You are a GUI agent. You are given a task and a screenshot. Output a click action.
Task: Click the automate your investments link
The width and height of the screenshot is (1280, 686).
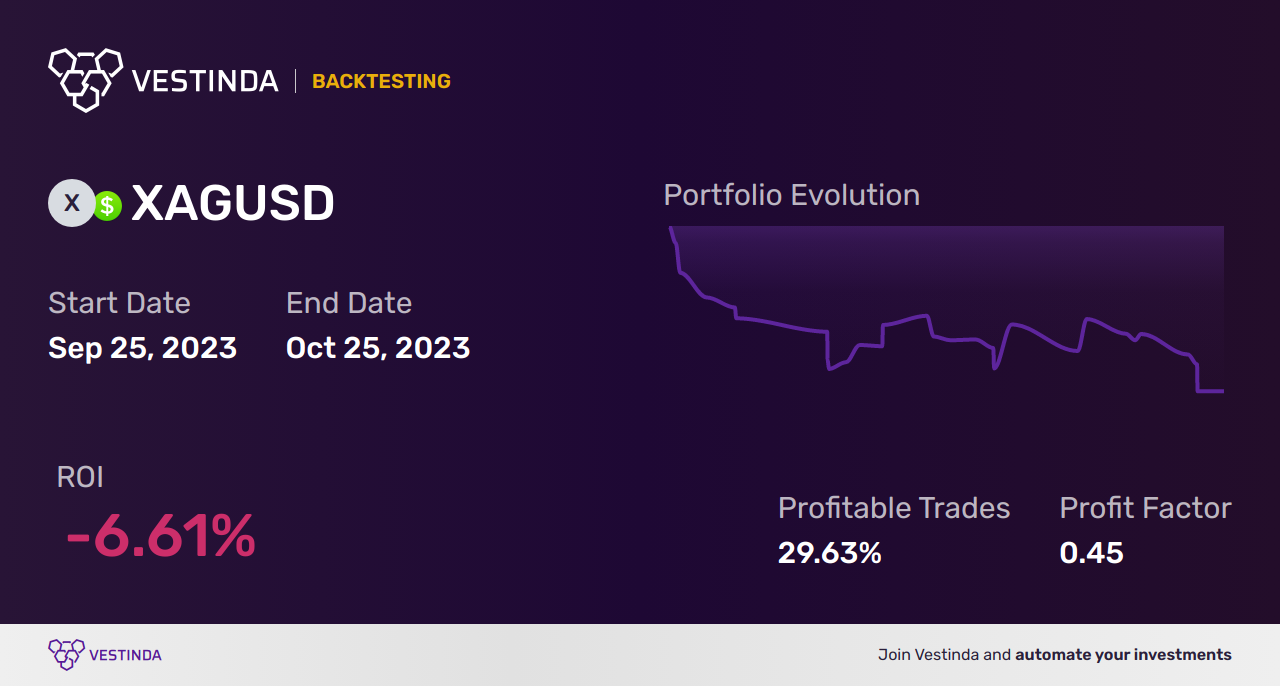1123,655
